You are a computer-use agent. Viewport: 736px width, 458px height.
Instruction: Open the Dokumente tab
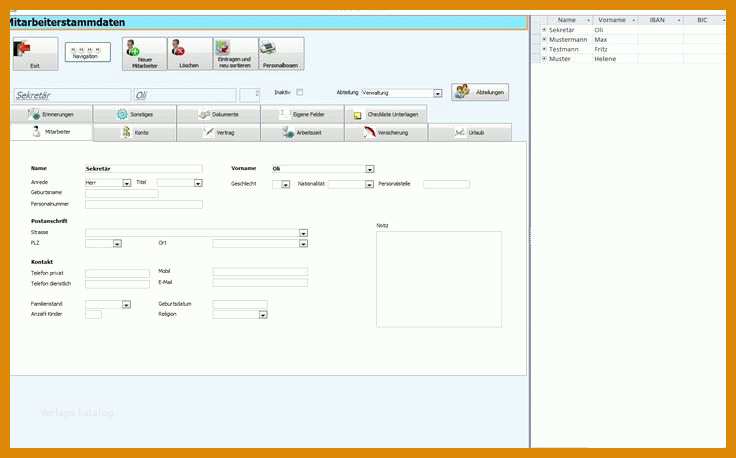218,114
